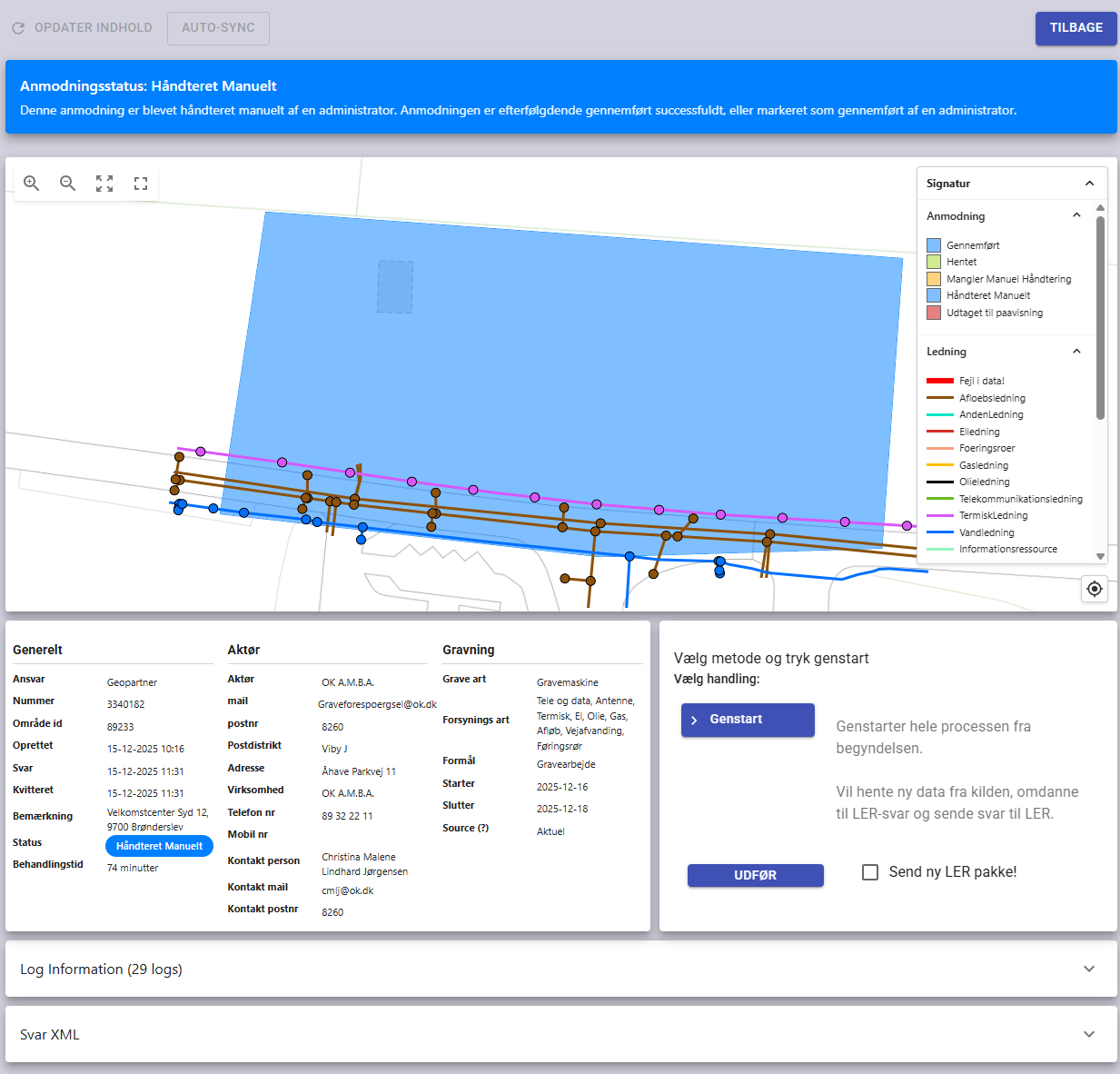Click the dashed square inside the map polygon

coord(395,287)
